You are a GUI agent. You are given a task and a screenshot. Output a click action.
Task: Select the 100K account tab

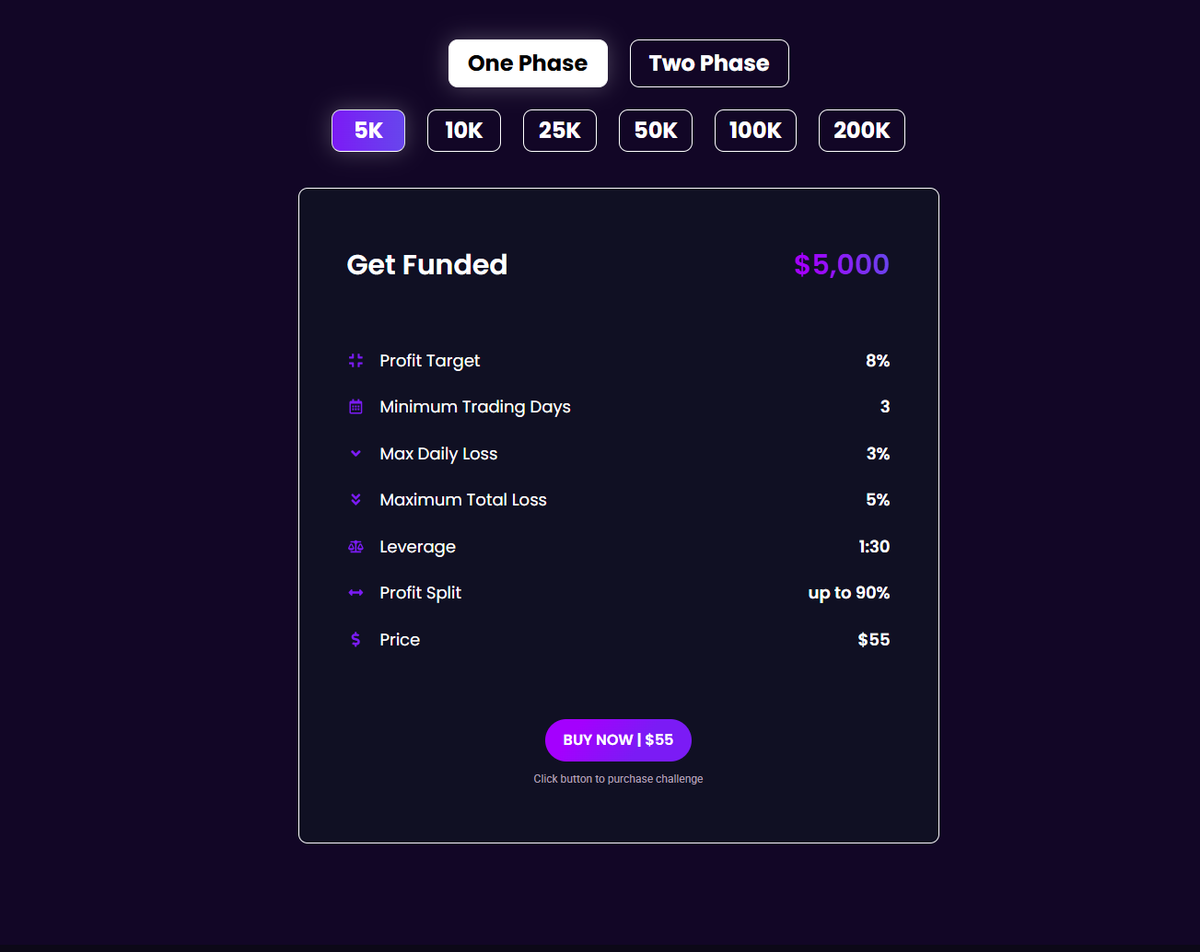tap(755, 131)
